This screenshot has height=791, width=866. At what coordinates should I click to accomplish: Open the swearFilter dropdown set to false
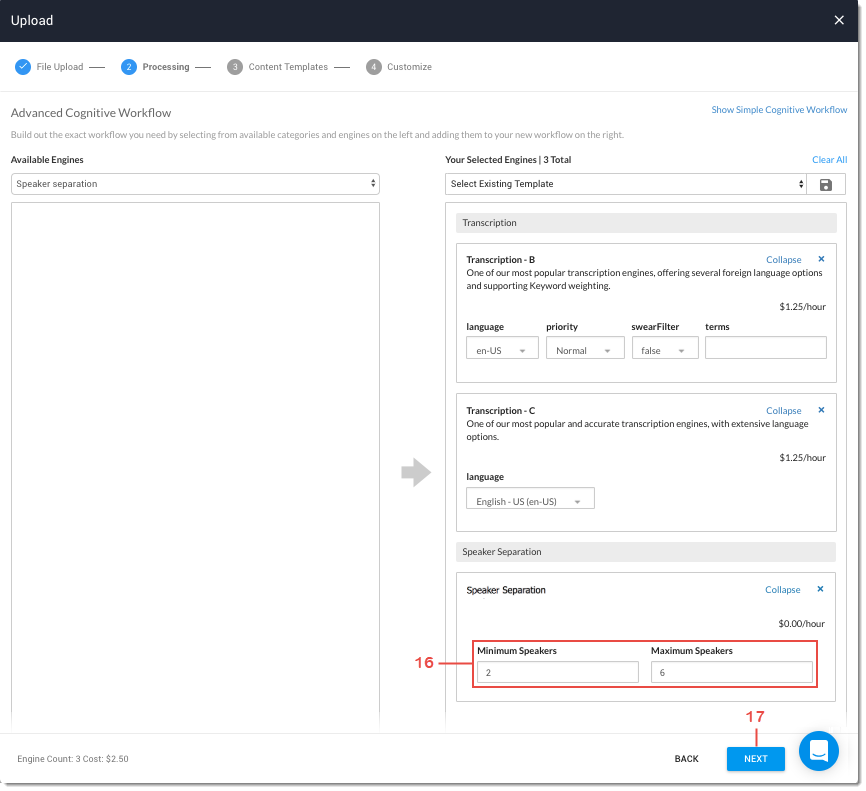click(665, 350)
